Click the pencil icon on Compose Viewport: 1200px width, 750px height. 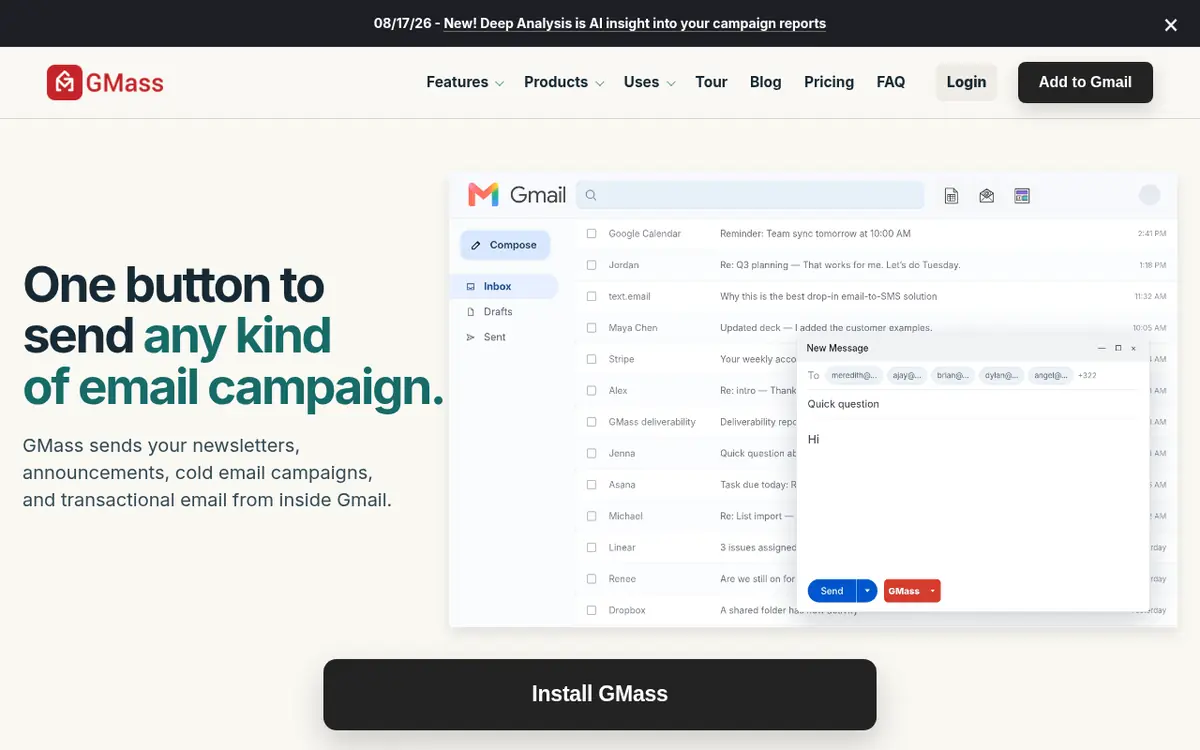[x=476, y=245]
